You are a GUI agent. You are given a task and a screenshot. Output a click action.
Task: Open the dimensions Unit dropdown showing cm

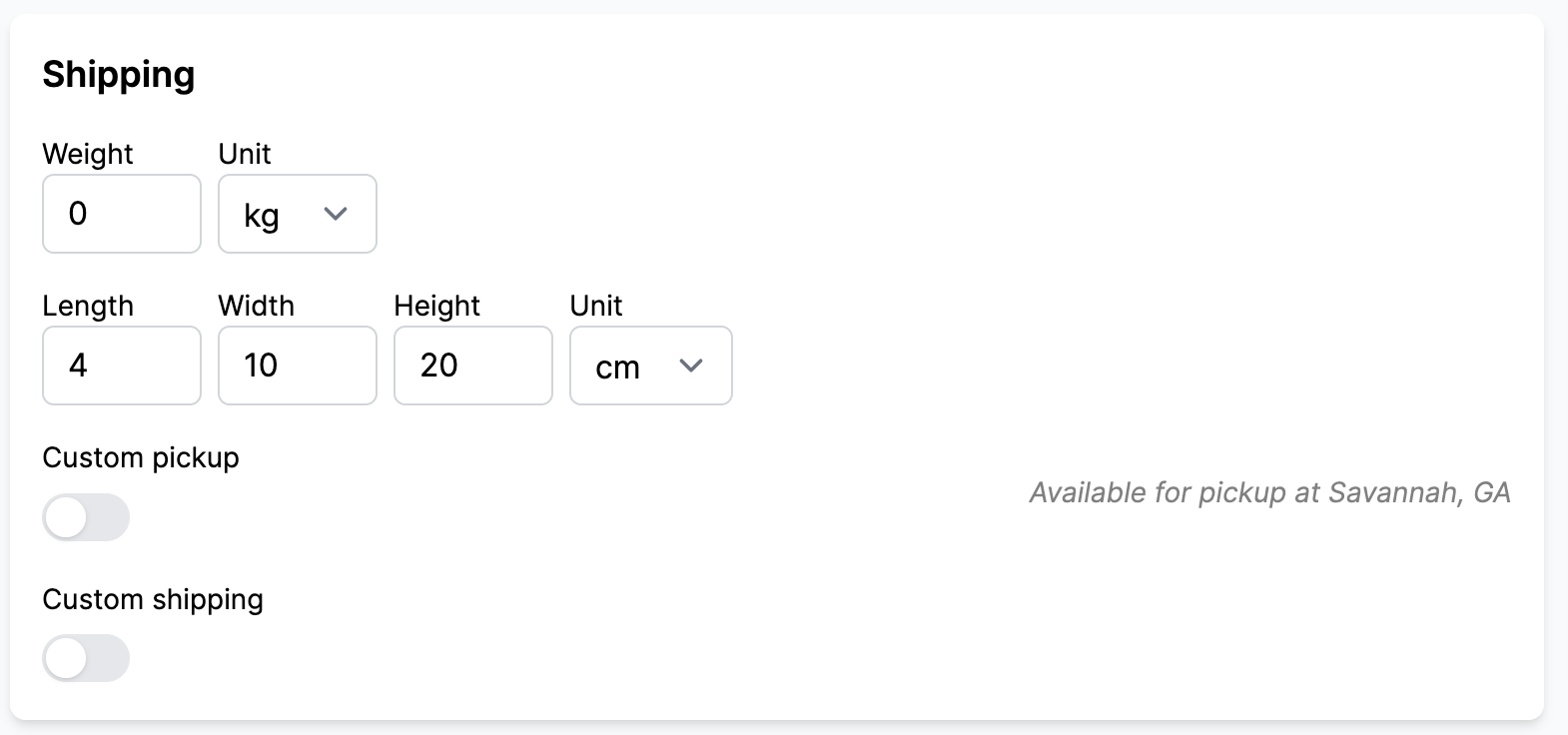pos(650,367)
